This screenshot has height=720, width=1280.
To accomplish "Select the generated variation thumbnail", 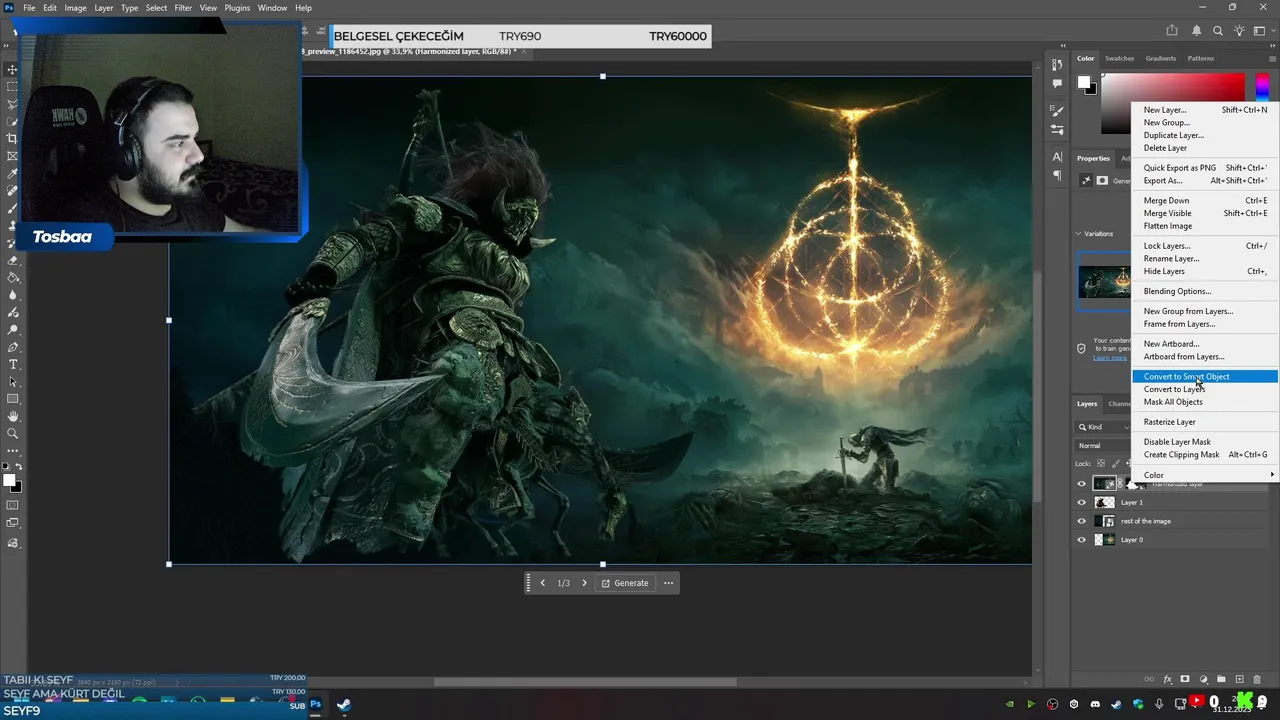I will coord(1104,282).
